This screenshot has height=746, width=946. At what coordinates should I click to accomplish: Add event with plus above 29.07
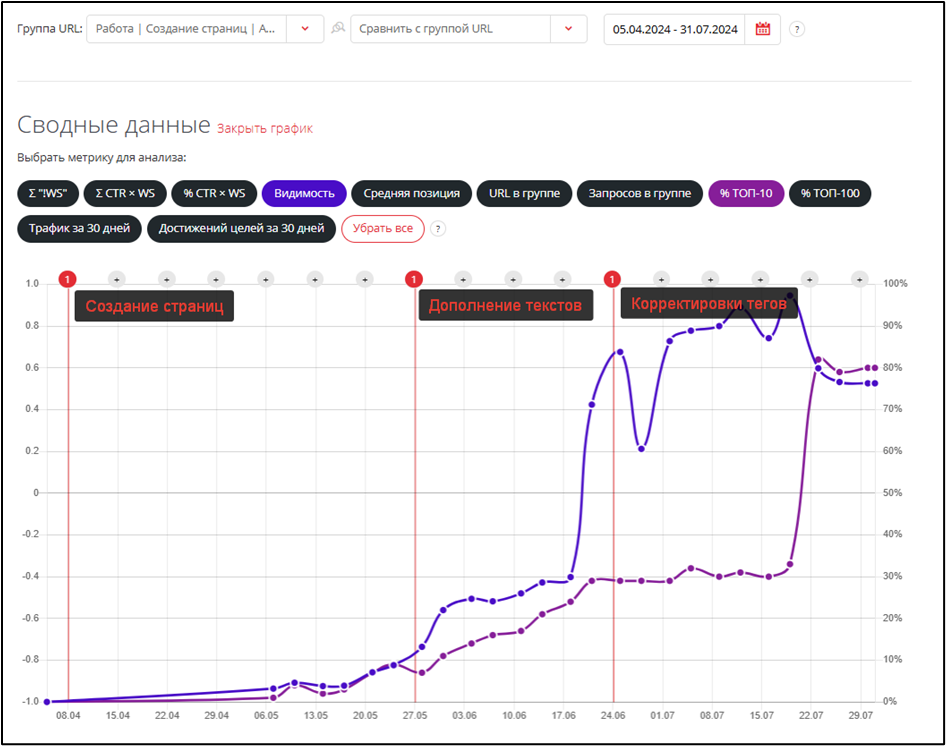[x=859, y=279]
